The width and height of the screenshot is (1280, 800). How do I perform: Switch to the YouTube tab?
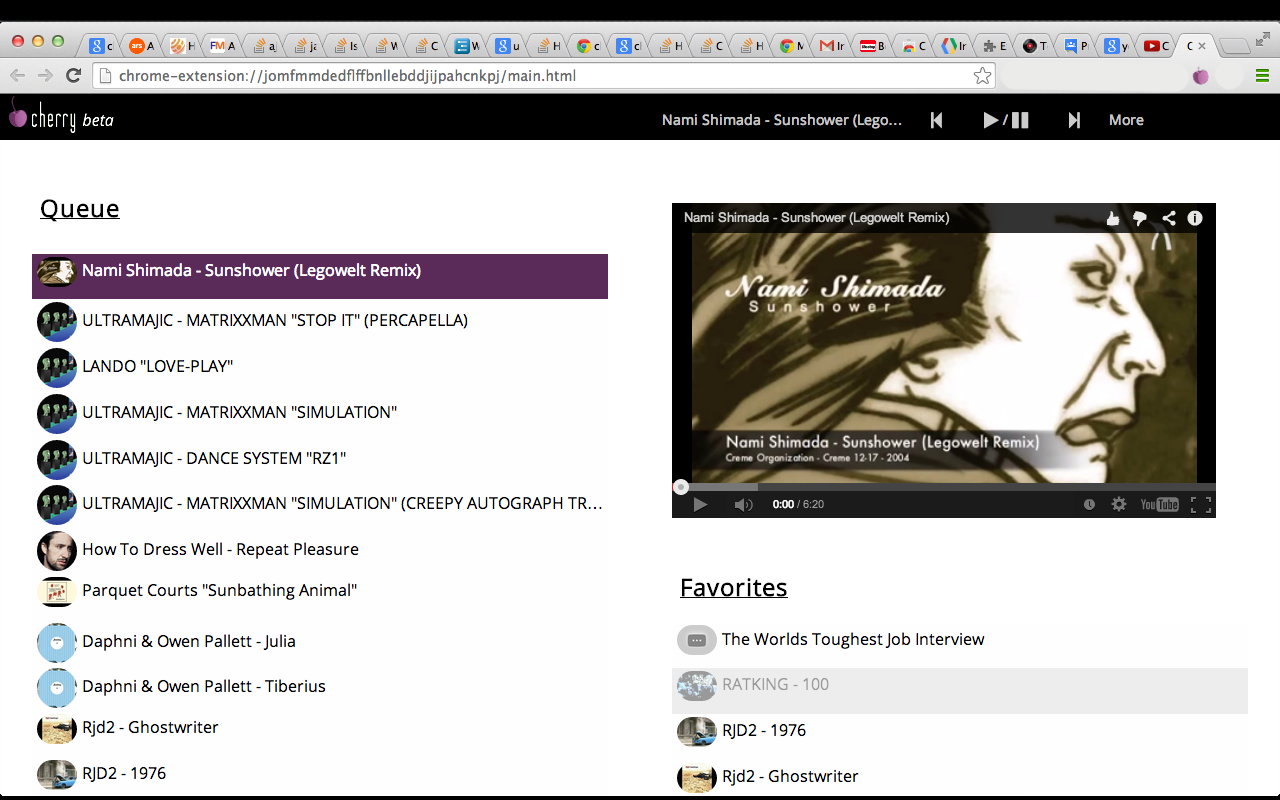1156,46
